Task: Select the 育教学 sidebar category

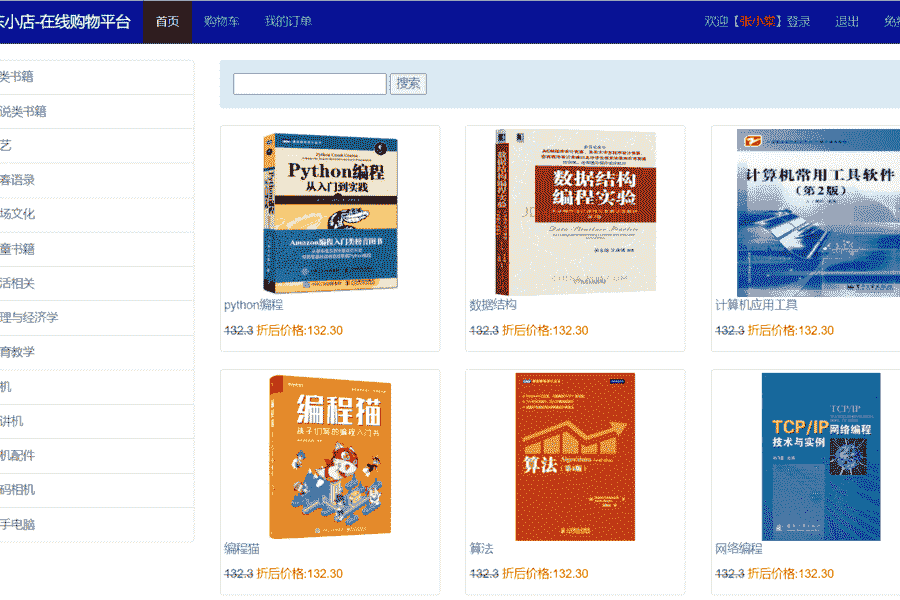Action: (x=96, y=352)
